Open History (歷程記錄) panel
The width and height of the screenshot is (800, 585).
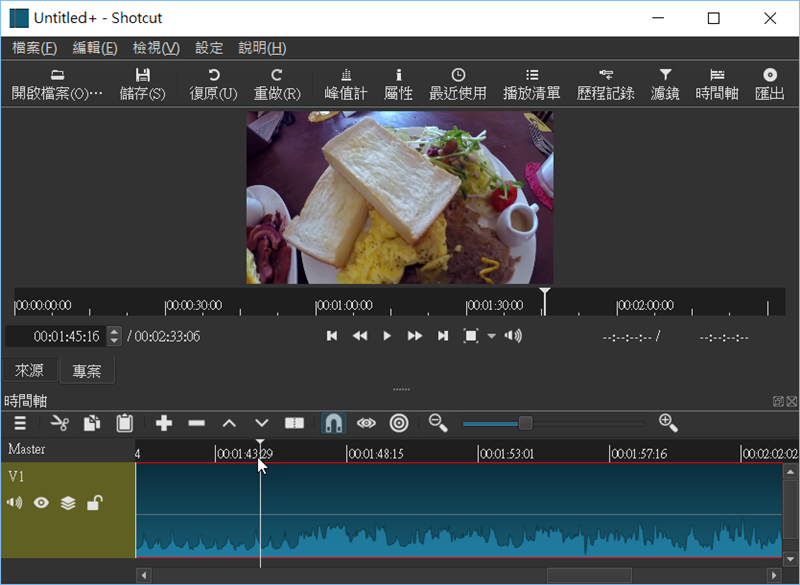(x=605, y=84)
